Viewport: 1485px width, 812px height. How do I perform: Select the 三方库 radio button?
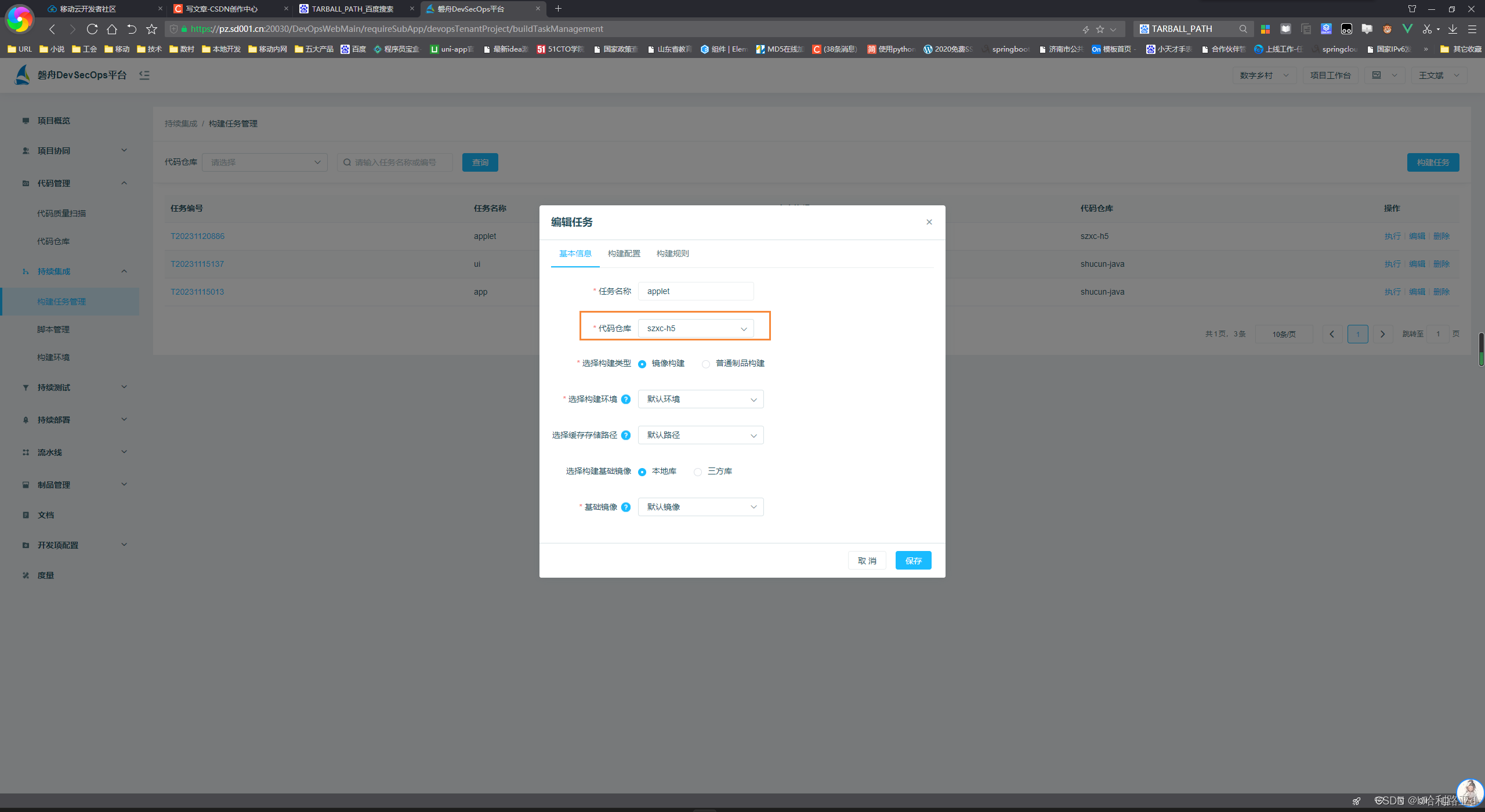point(698,472)
